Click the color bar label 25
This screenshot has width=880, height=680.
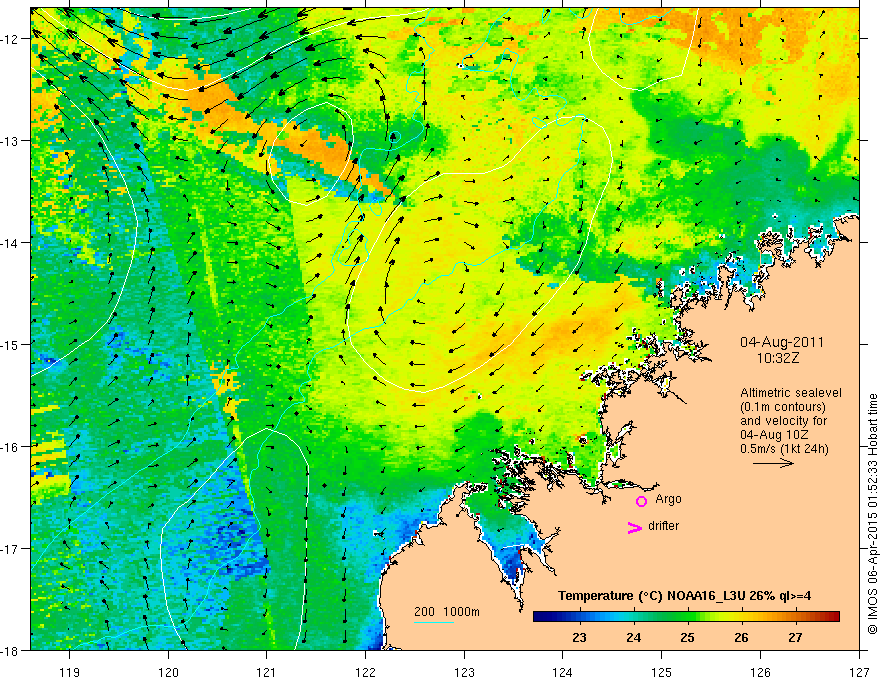click(x=688, y=638)
